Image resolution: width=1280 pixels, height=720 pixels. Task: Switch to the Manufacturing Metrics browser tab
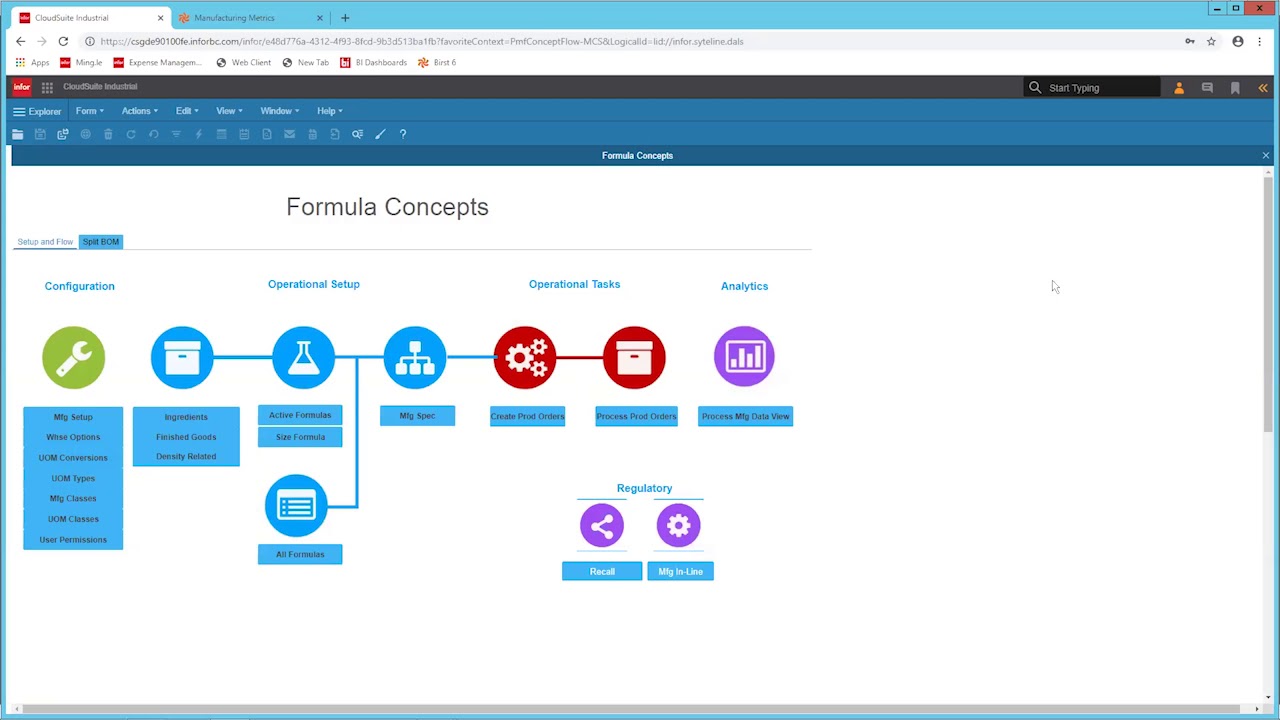[248, 18]
